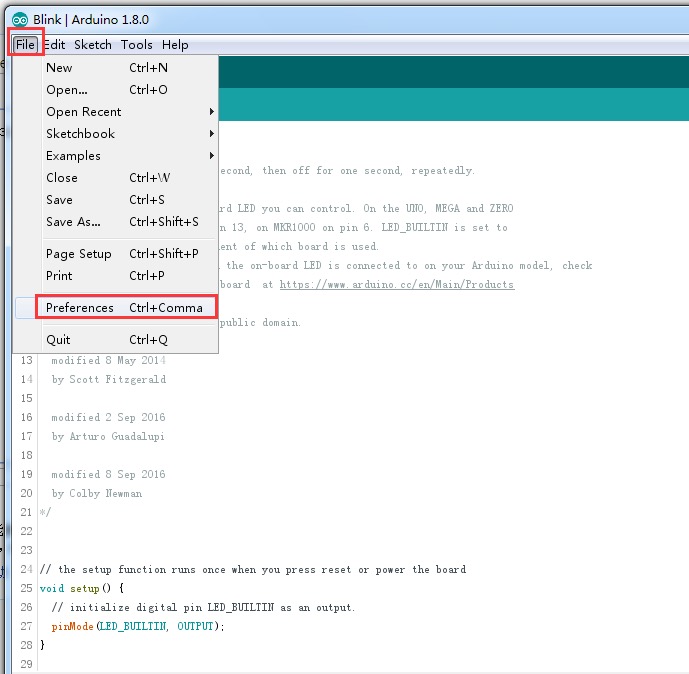Follow the arduino.cc Products hyperlink
Screen dimensions: 689x674
point(397,284)
